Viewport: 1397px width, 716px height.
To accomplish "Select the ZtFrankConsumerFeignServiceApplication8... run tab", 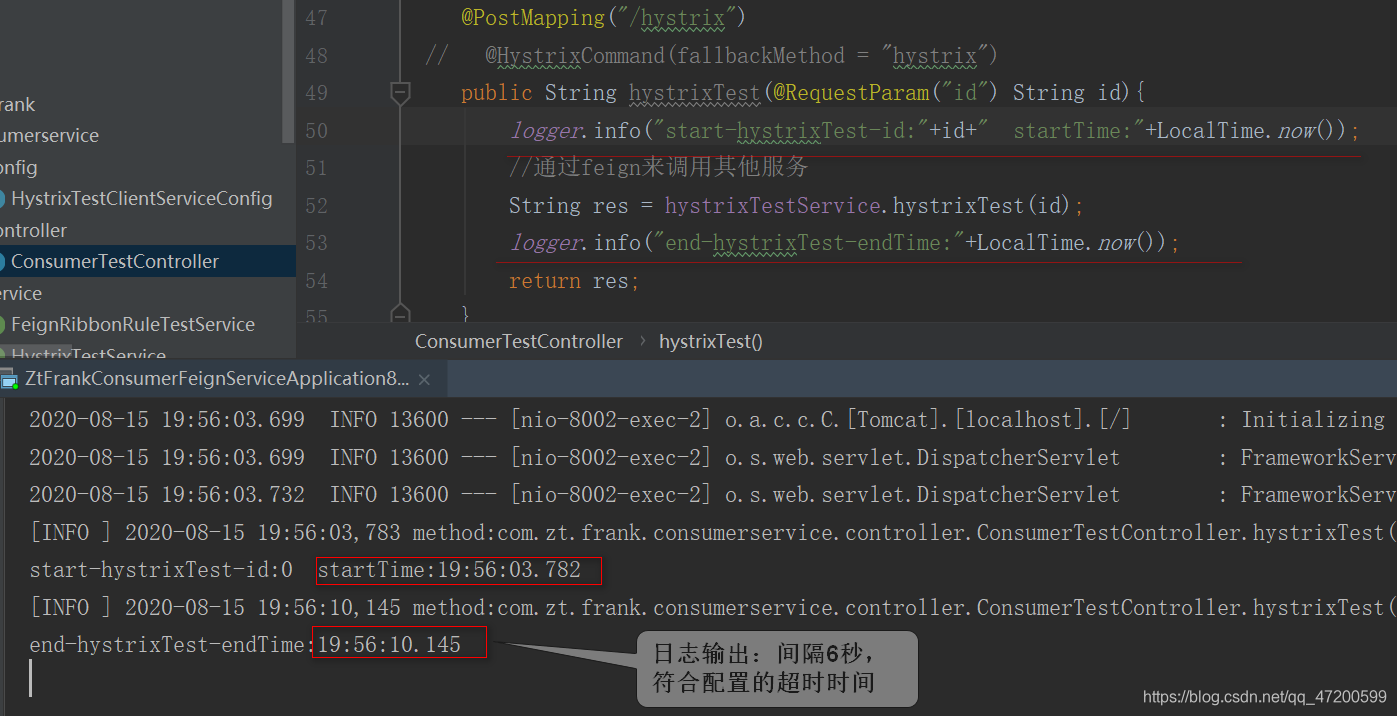I will 217,379.
